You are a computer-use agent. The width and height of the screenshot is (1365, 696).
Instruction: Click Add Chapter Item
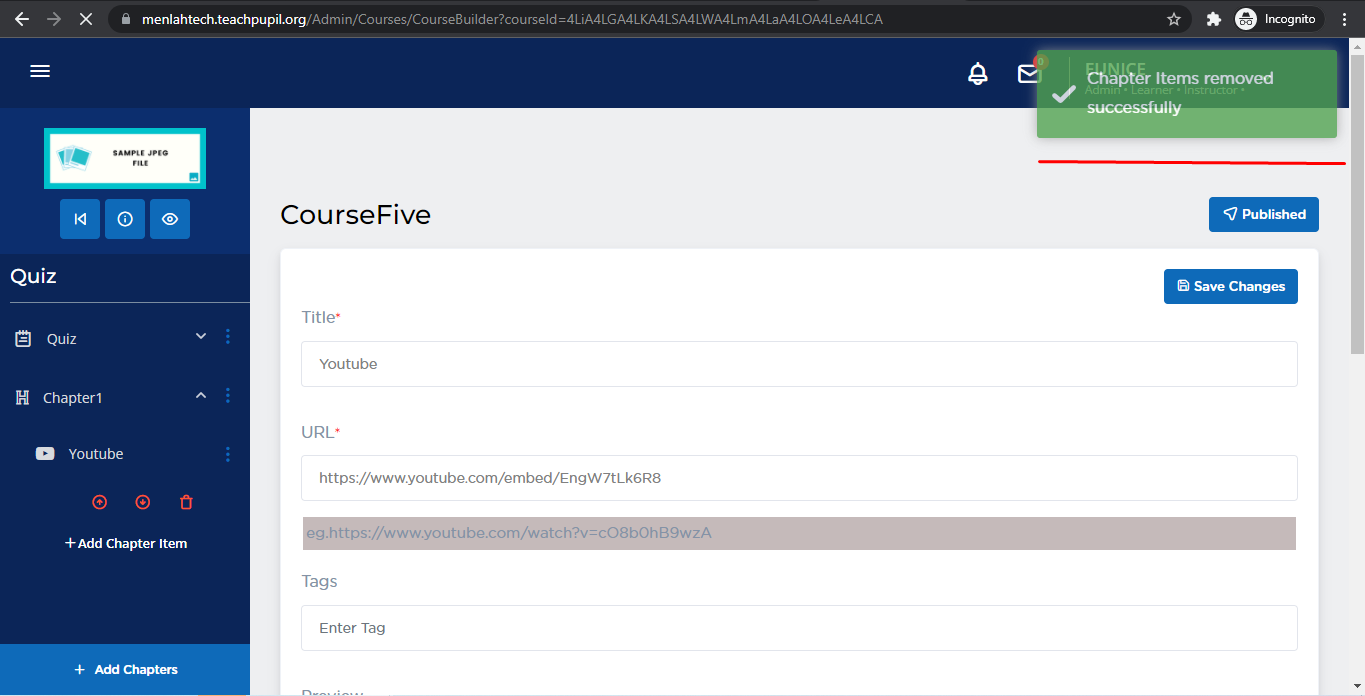126,543
